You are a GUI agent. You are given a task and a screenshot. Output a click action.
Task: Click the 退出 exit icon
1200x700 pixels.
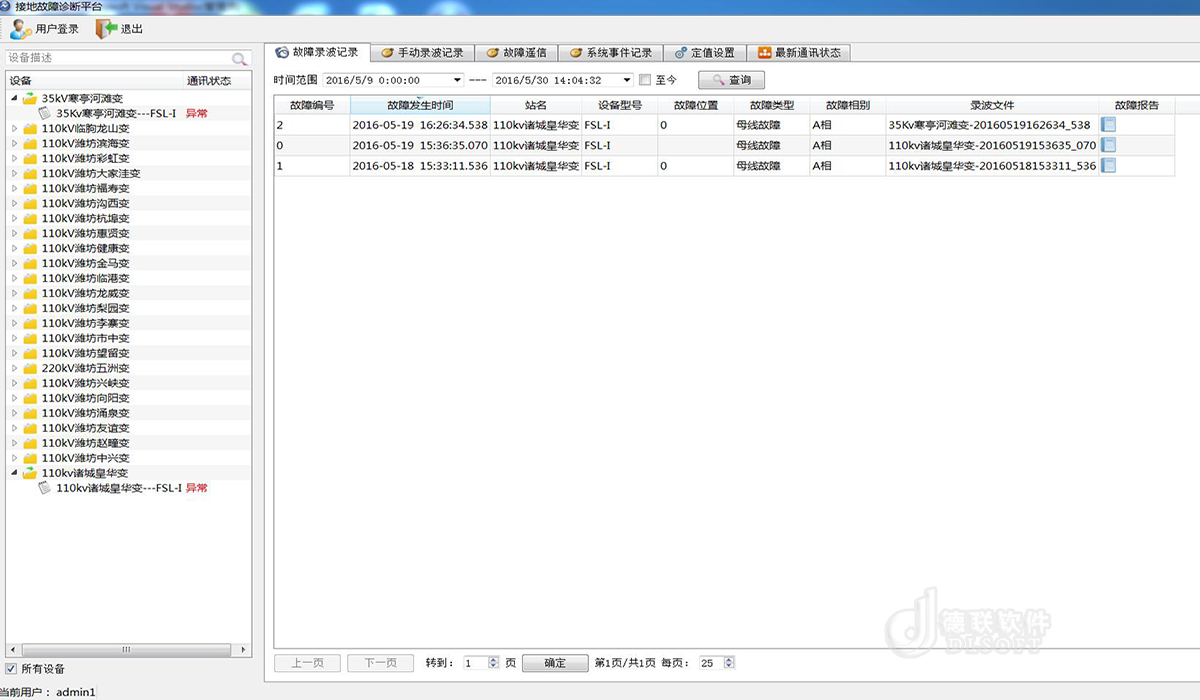coord(106,29)
